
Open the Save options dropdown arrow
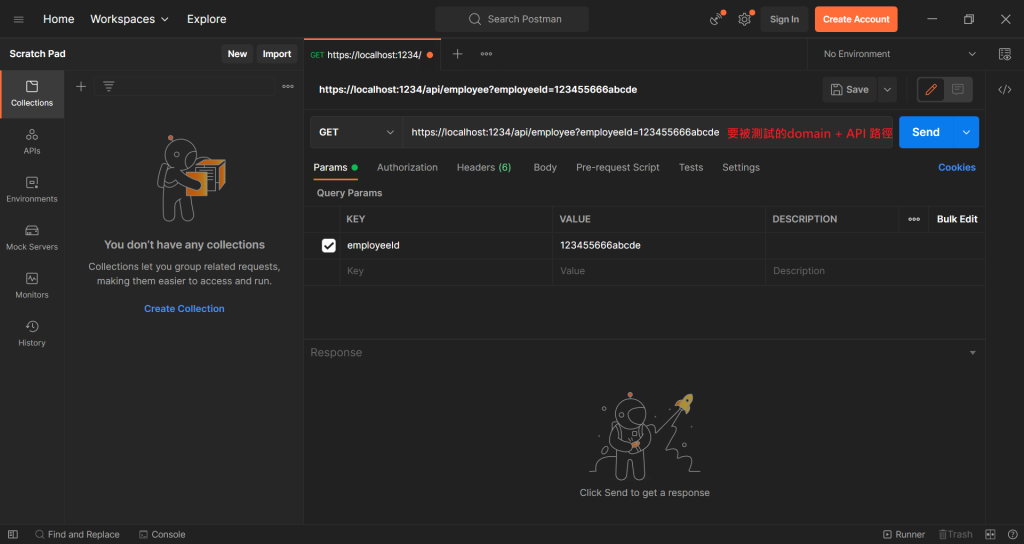coord(888,89)
